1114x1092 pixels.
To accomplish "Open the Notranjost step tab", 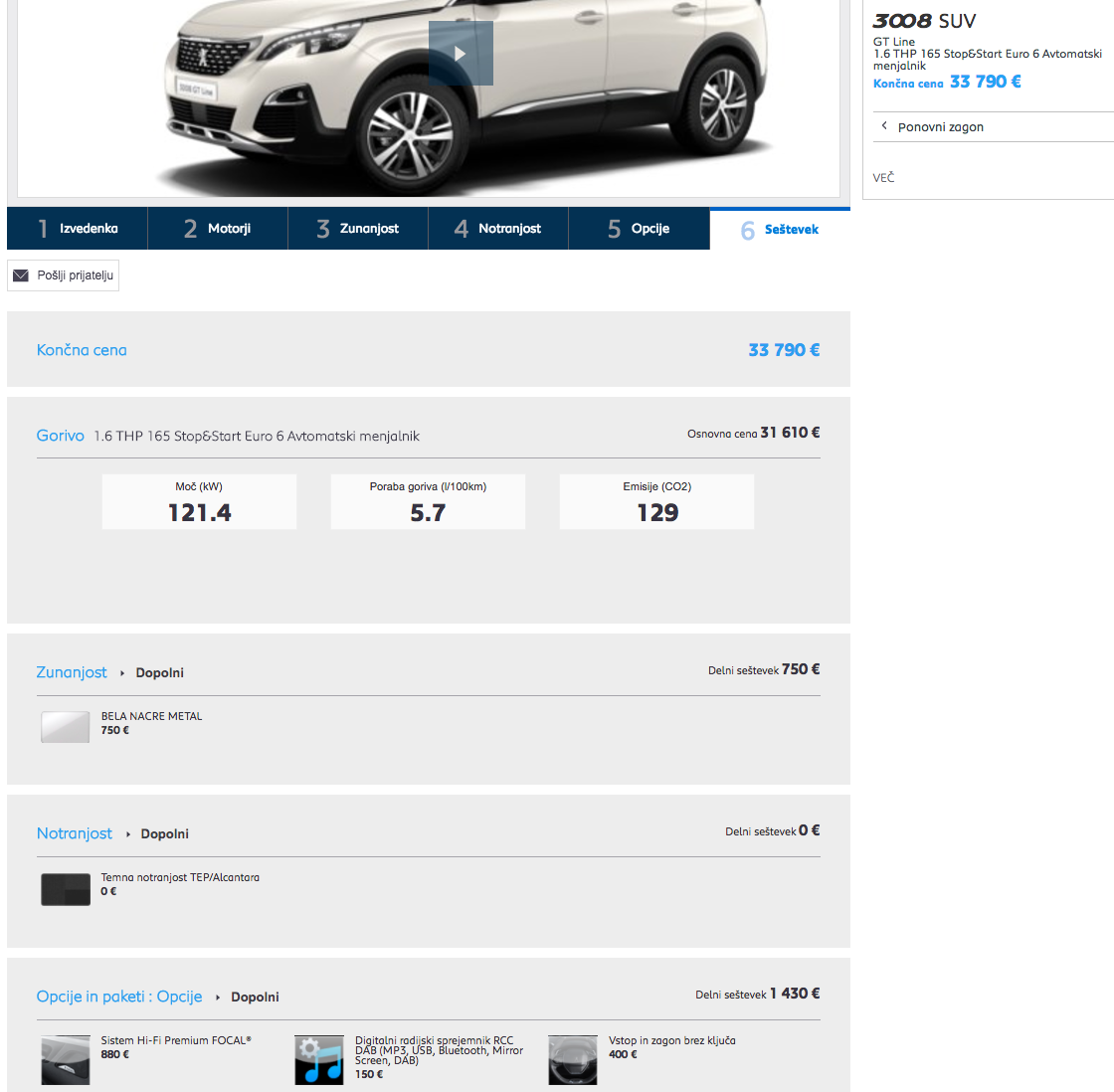I will point(498,229).
